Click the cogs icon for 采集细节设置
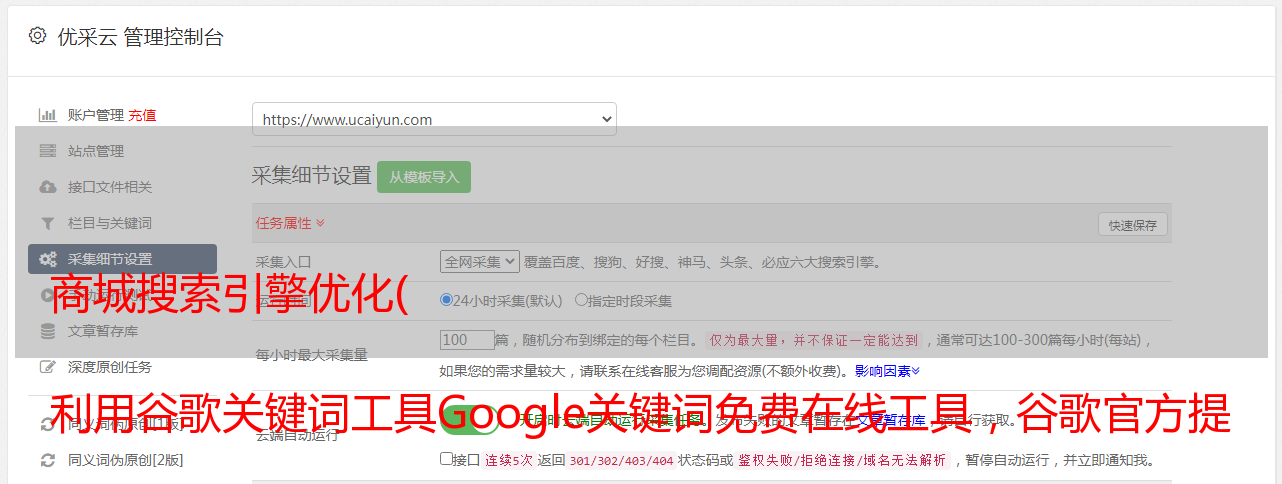Viewport: 1282px width, 484px height. click(48, 259)
